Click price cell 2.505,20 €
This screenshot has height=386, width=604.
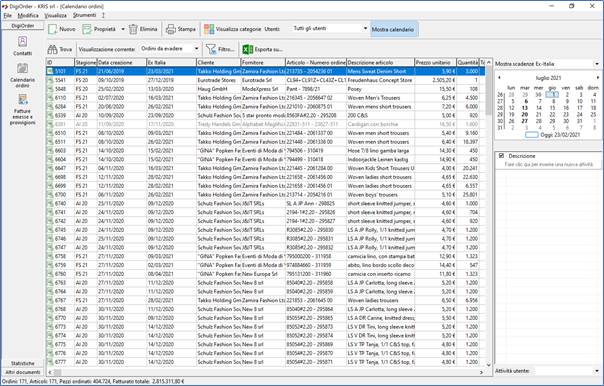435,80
